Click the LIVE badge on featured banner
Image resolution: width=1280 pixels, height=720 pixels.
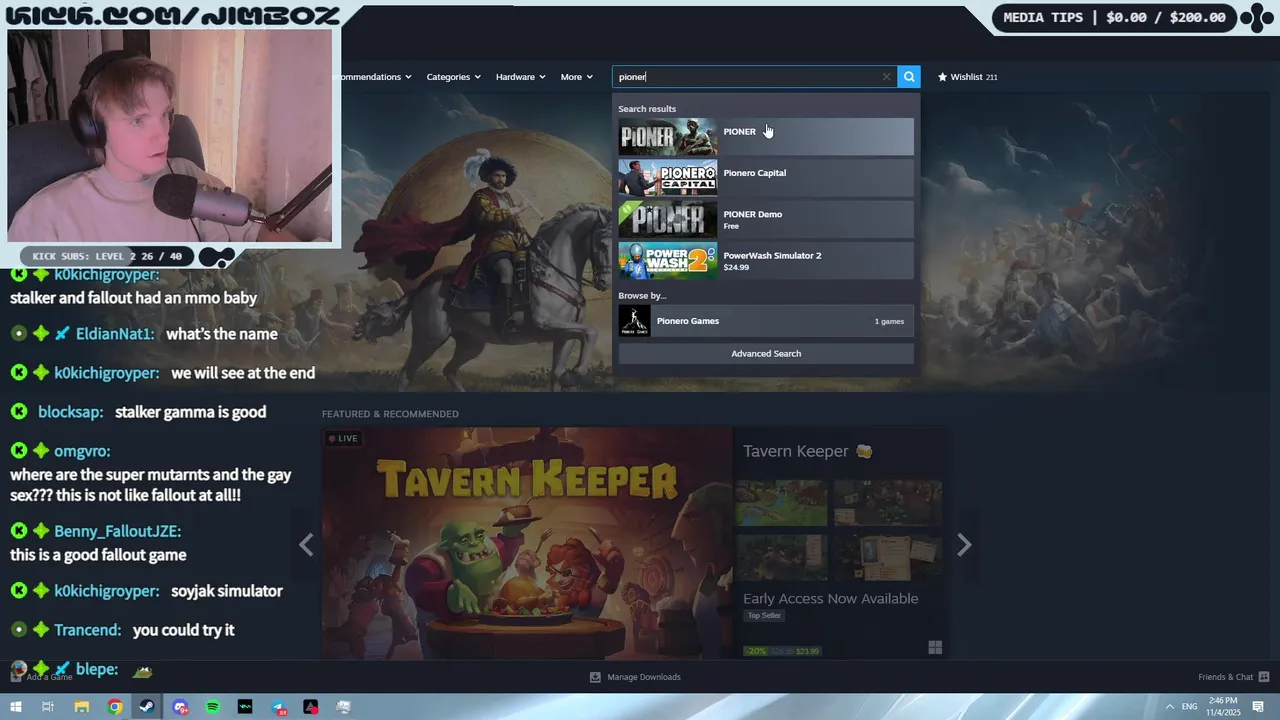coord(343,438)
